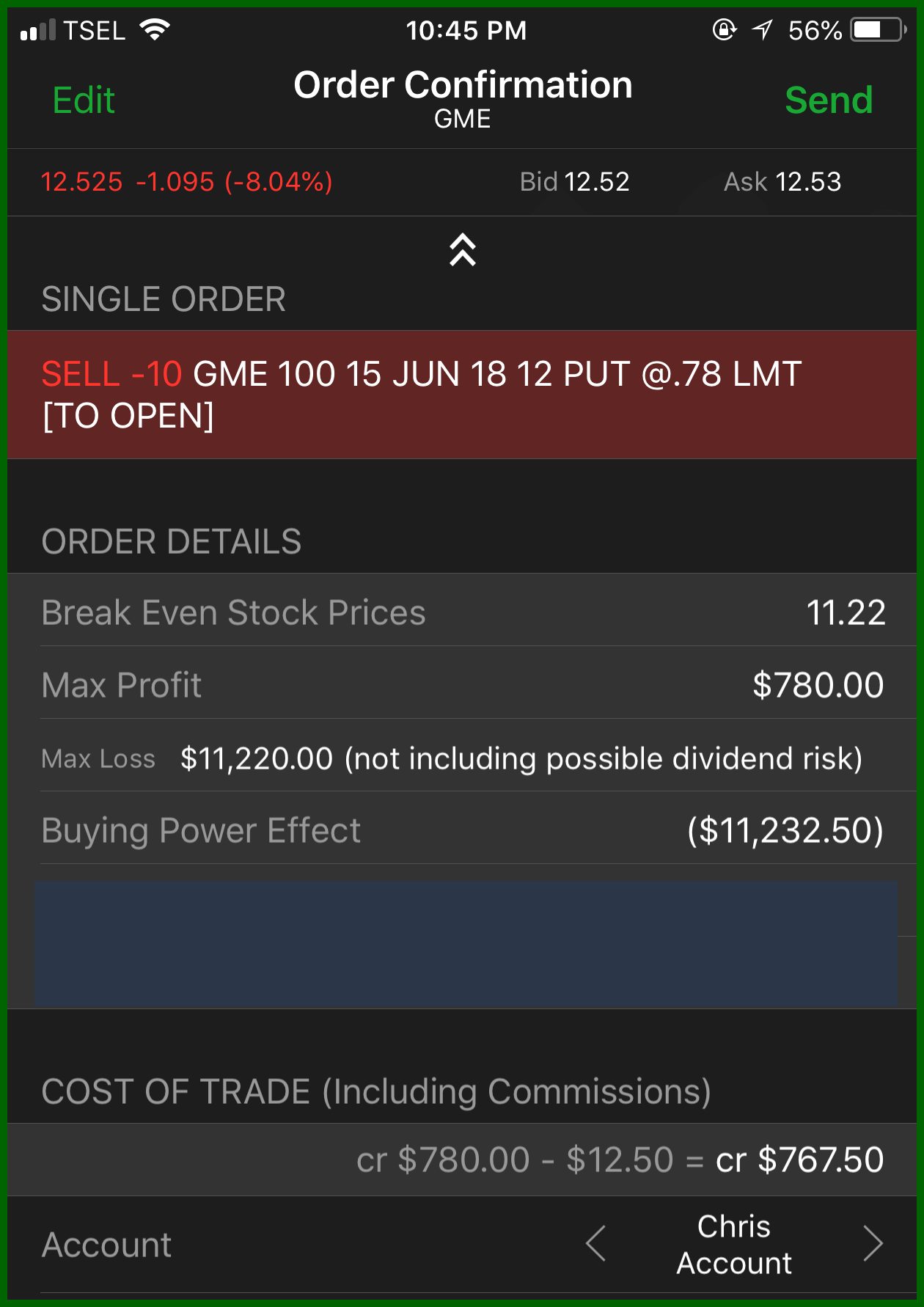Select the SELL -10 GME put order row
The width and height of the screenshot is (924, 1307).
point(462,395)
